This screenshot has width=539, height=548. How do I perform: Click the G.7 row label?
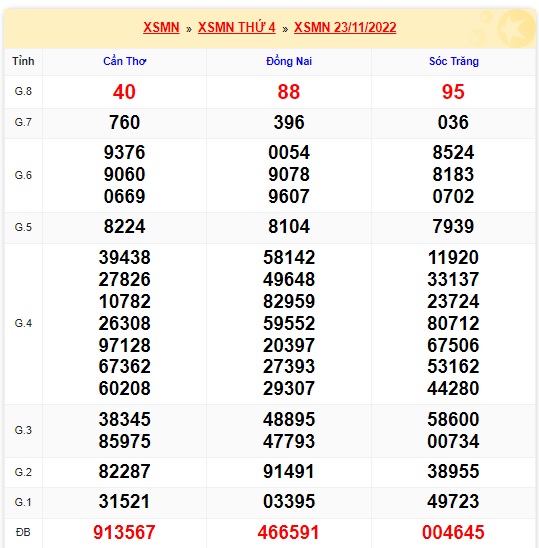[23, 122]
